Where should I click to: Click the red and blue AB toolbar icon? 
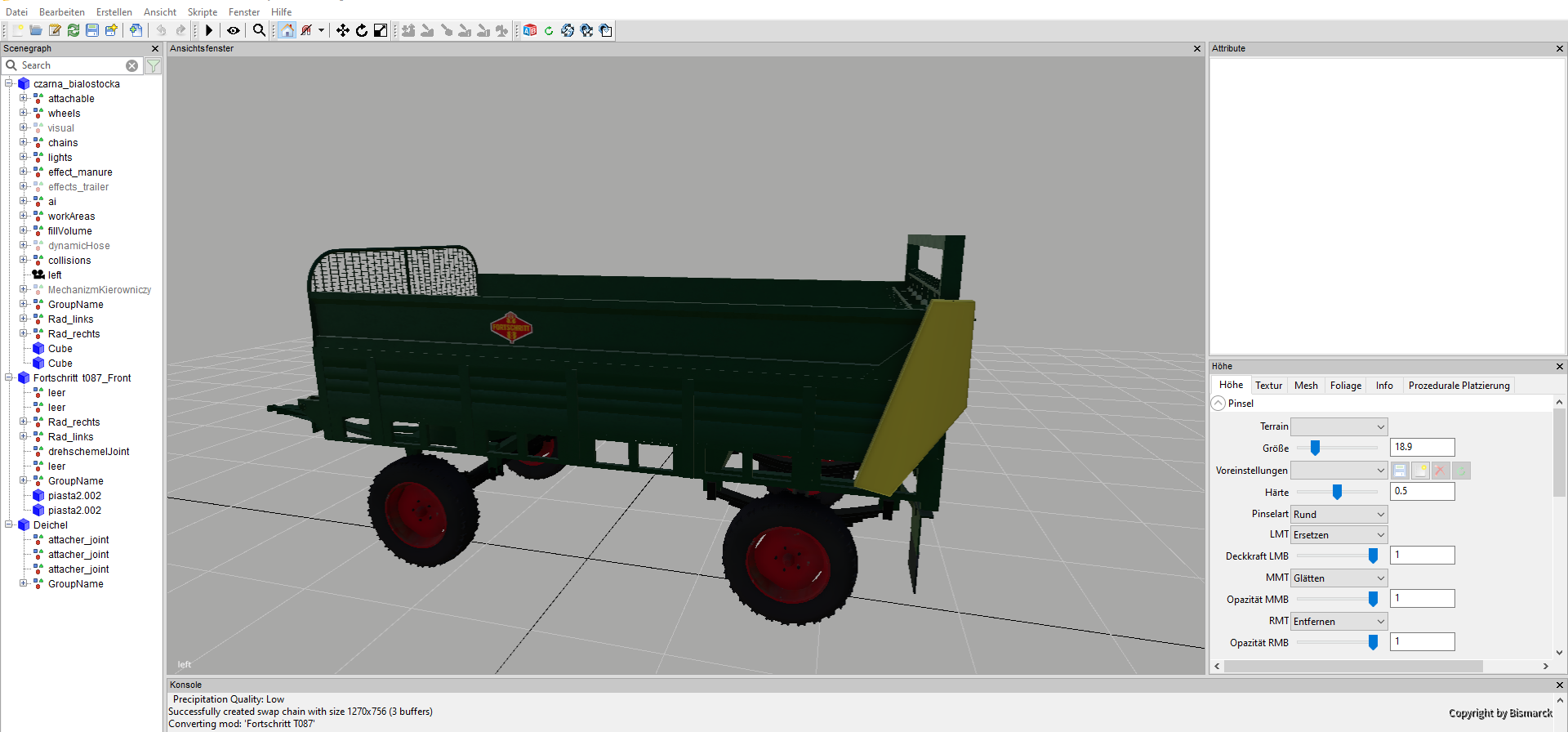pos(530,30)
